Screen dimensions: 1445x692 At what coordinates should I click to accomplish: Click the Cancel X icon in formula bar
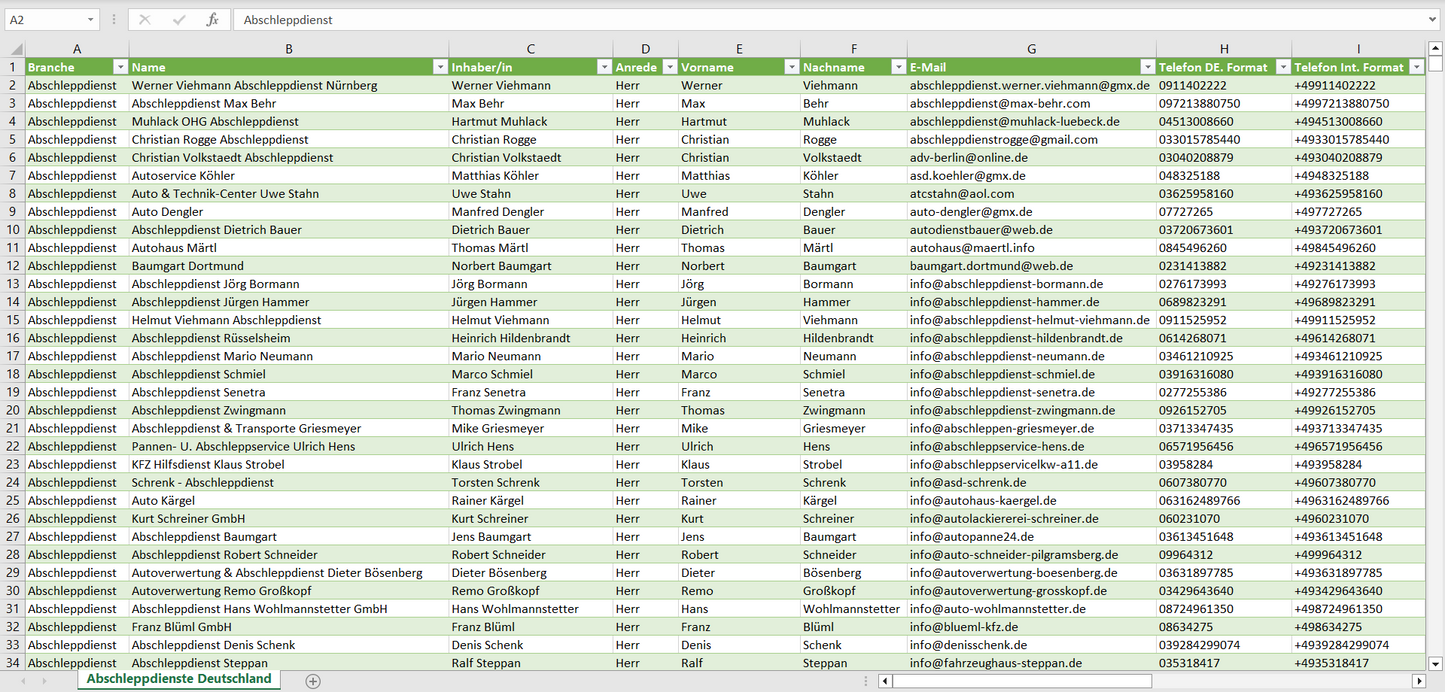[145, 20]
